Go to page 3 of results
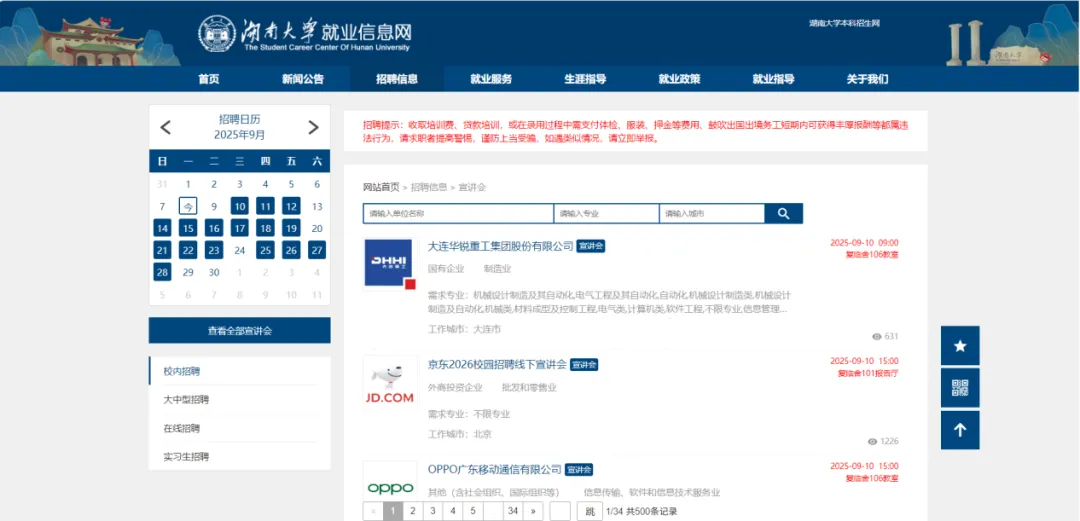1080x521 pixels. click(x=433, y=511)
